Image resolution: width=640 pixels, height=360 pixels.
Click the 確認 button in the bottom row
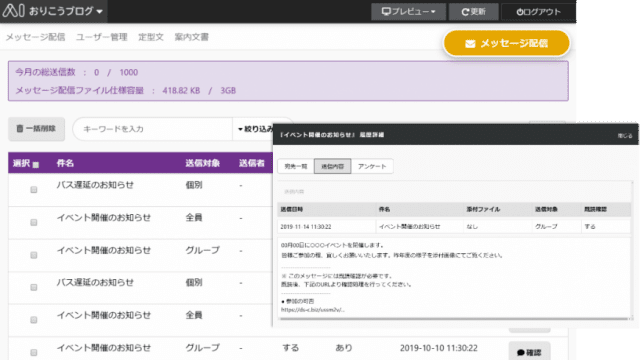pos(529,352)
